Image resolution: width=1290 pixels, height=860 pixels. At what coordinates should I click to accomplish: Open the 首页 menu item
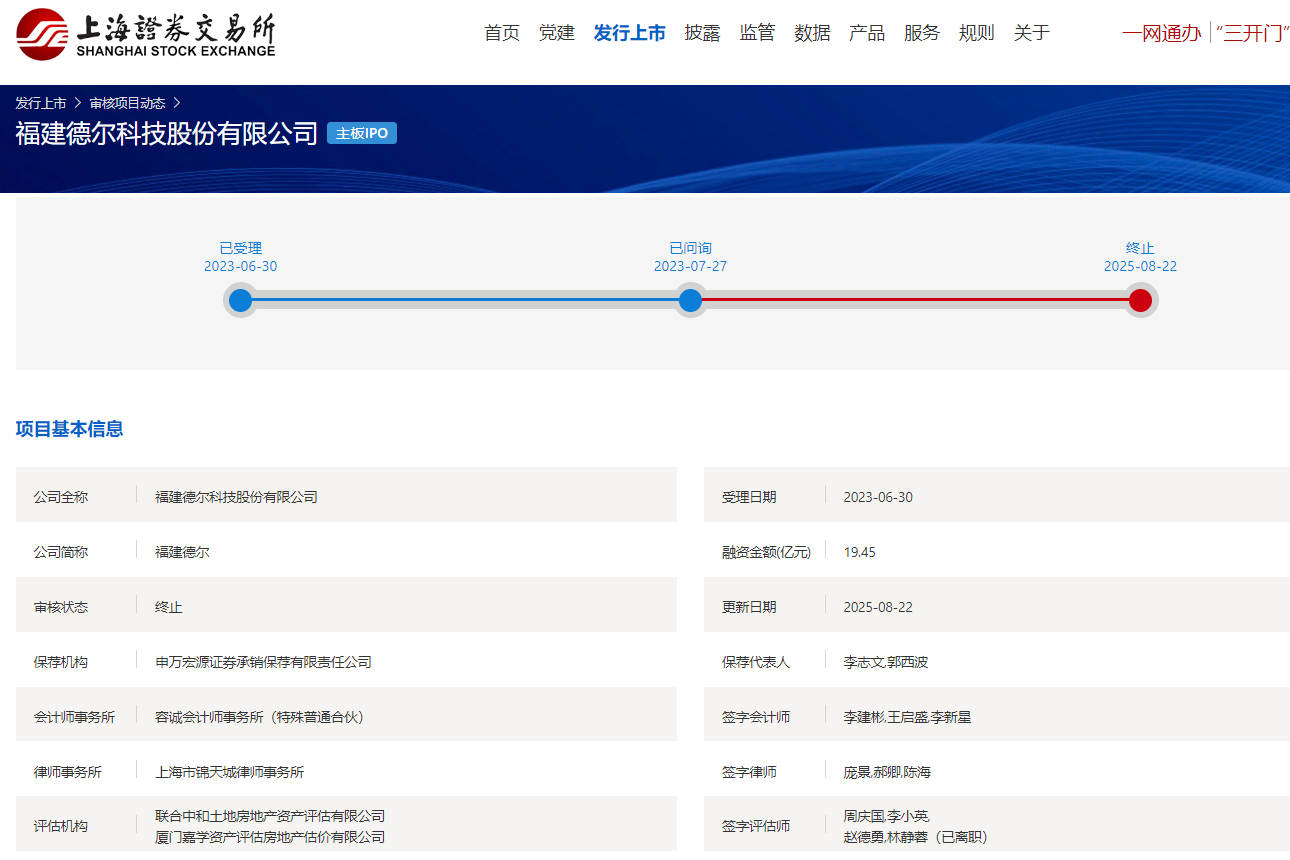pos(500,33)
